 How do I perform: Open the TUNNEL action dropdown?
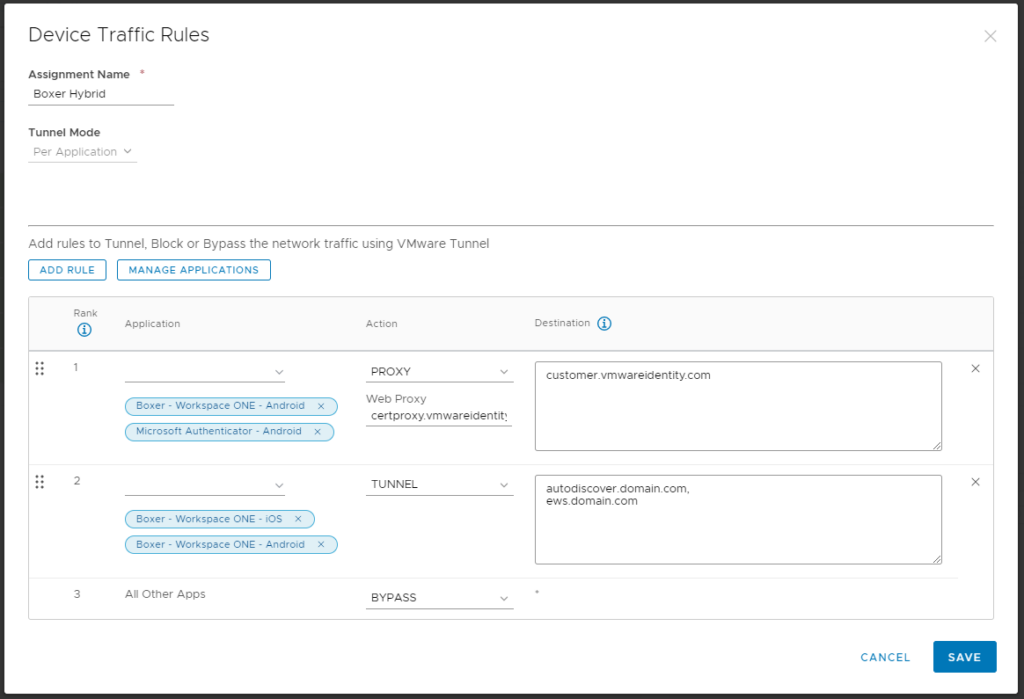coord(440,485)
